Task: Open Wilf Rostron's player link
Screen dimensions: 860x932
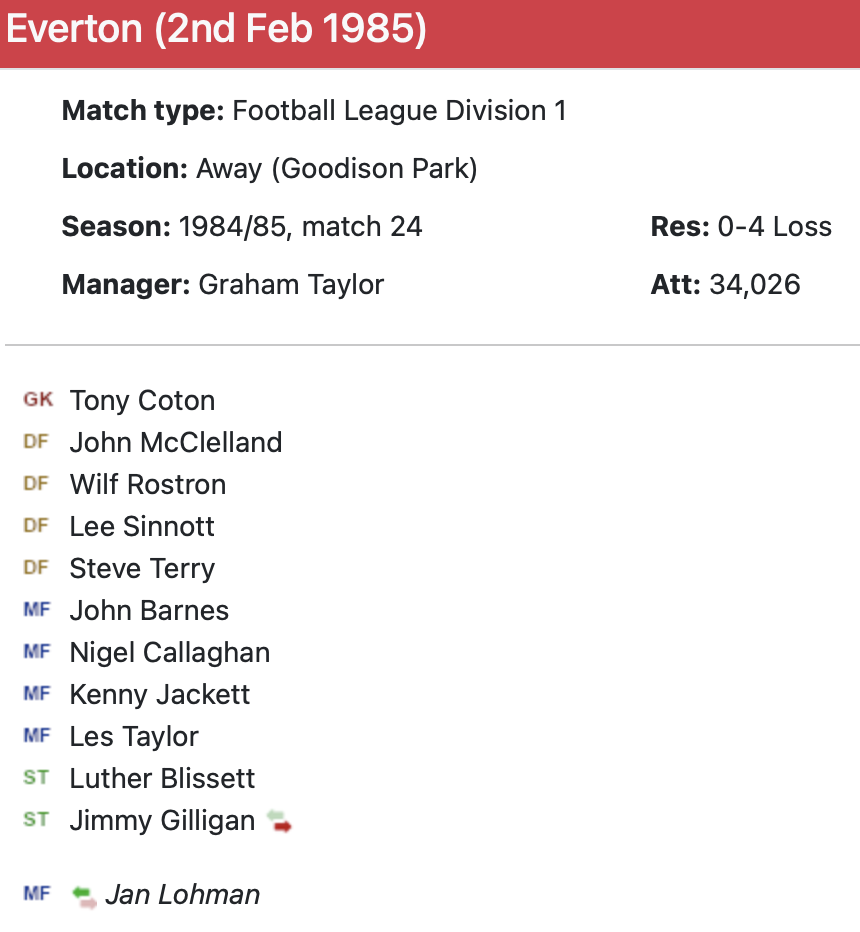Action: click(148, 484)
